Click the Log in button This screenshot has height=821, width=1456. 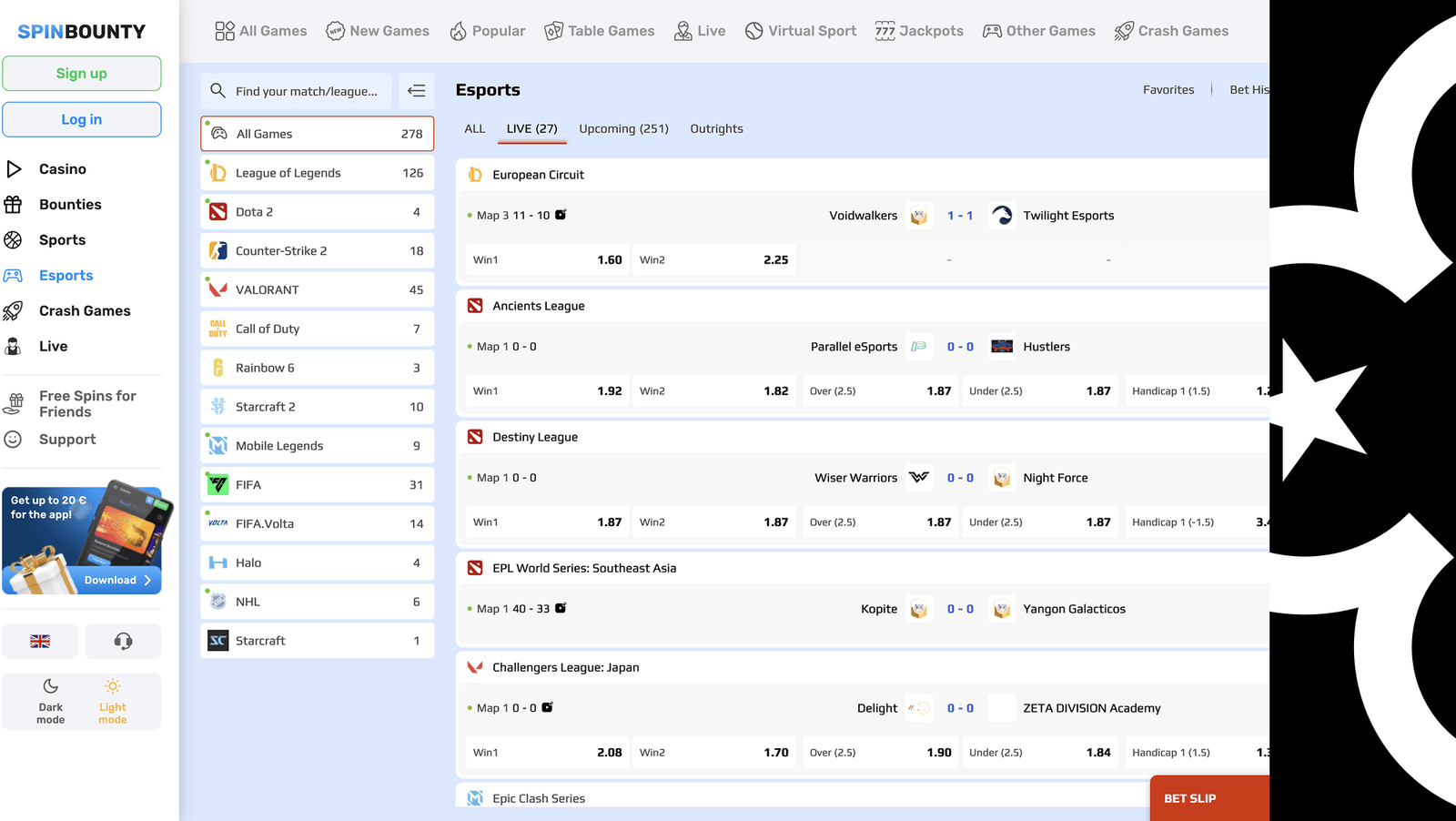pos(82,119)
